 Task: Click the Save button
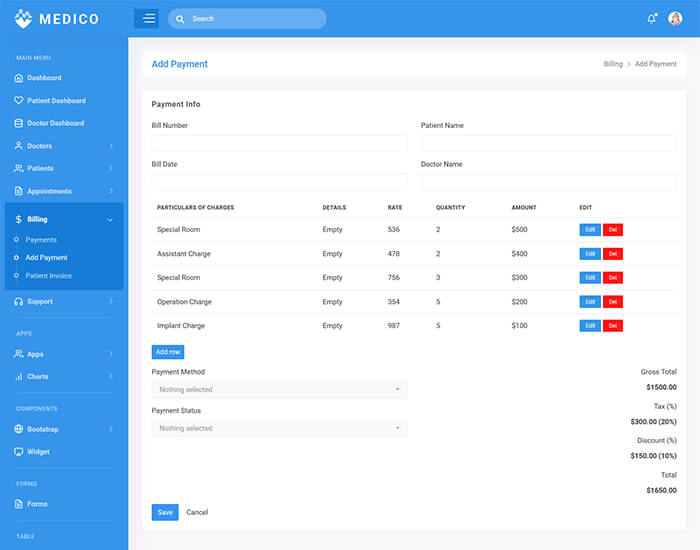point(165,512)
